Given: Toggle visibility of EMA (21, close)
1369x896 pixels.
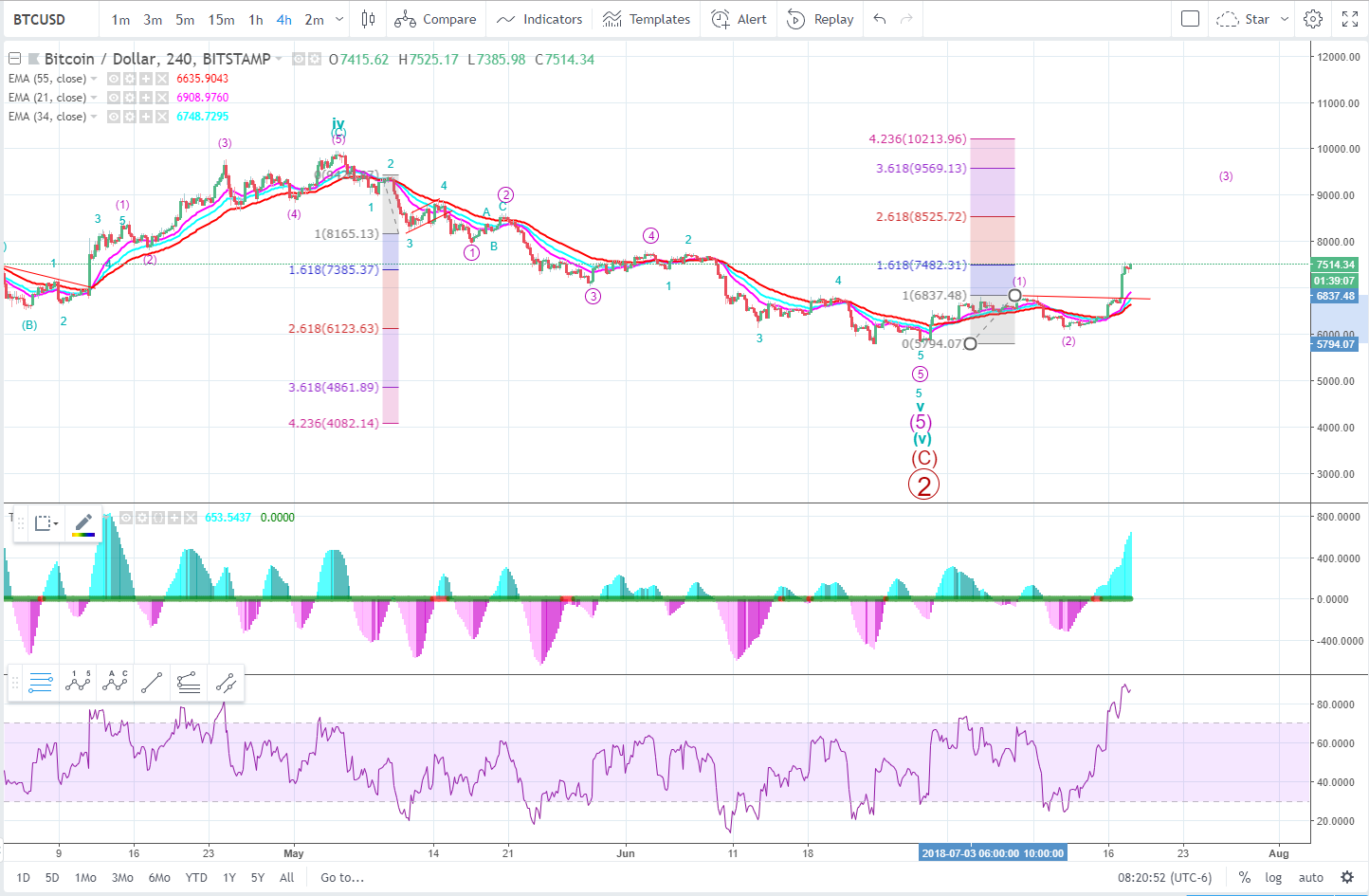Looking at the screenshot, I should tap(114, 98).
